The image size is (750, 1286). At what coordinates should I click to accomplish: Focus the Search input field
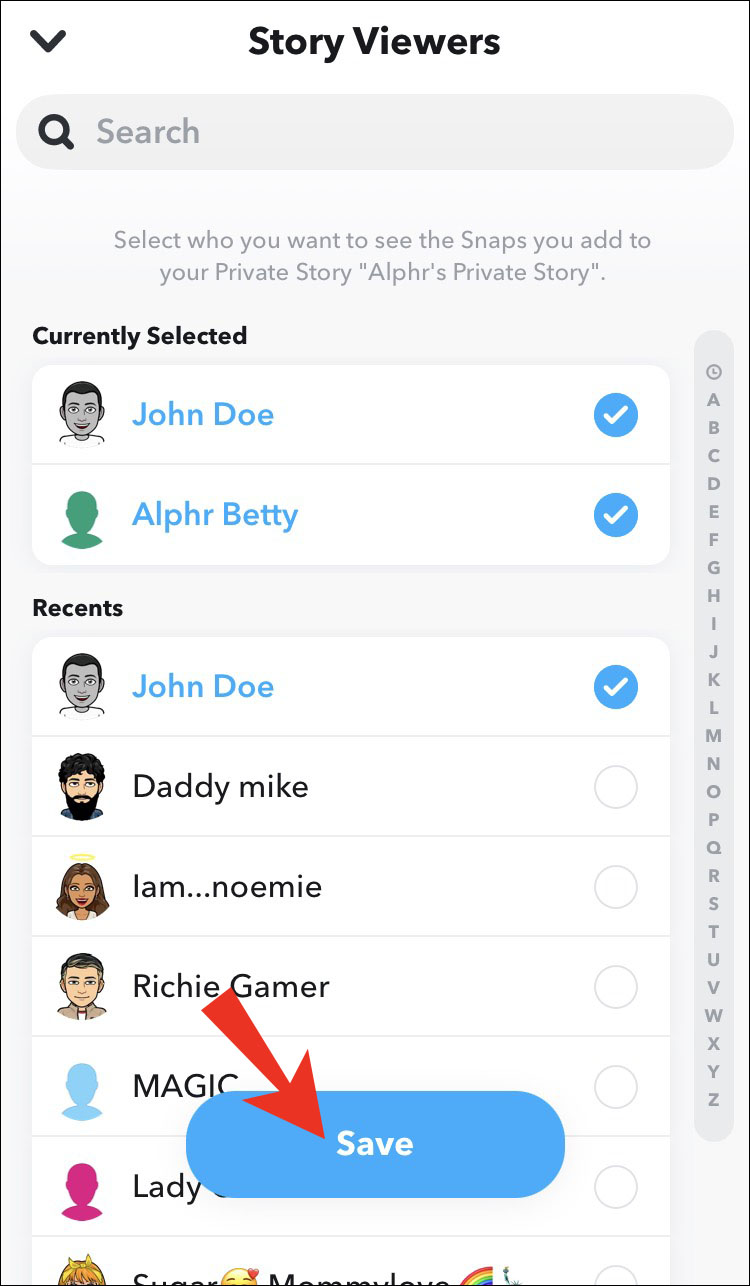400,131
